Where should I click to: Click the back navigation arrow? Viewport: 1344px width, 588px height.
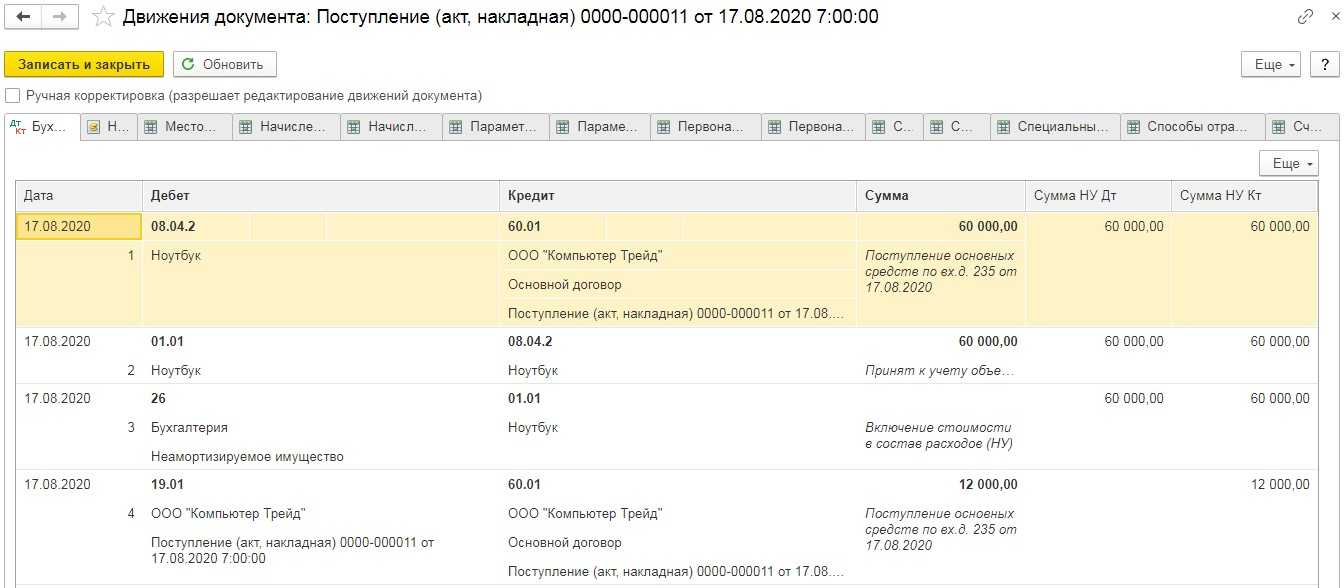pyautogui.click(x=24, y=17)
